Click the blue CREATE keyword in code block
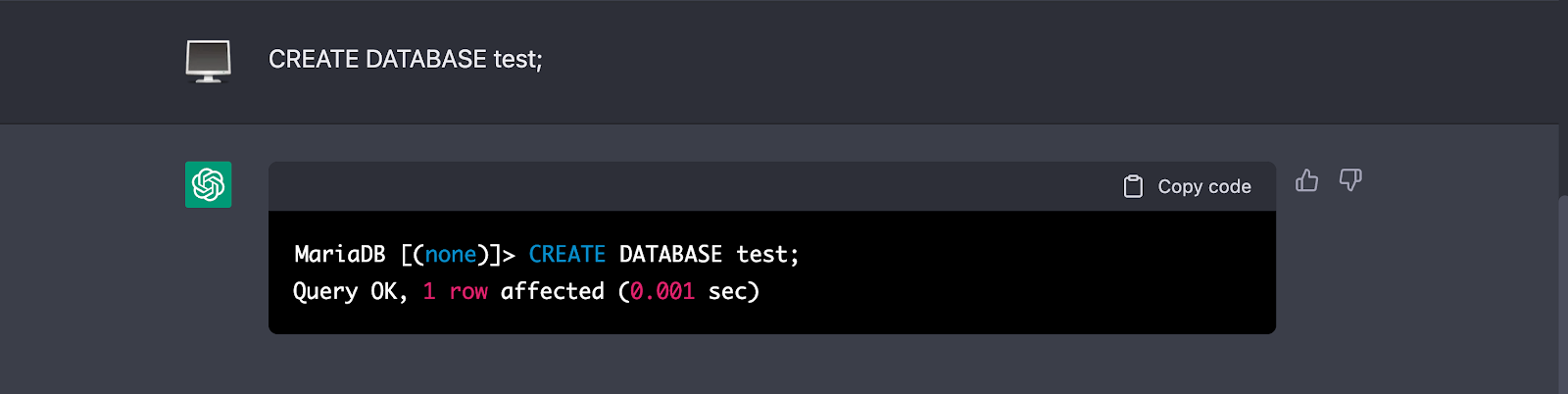 (566, 255)
